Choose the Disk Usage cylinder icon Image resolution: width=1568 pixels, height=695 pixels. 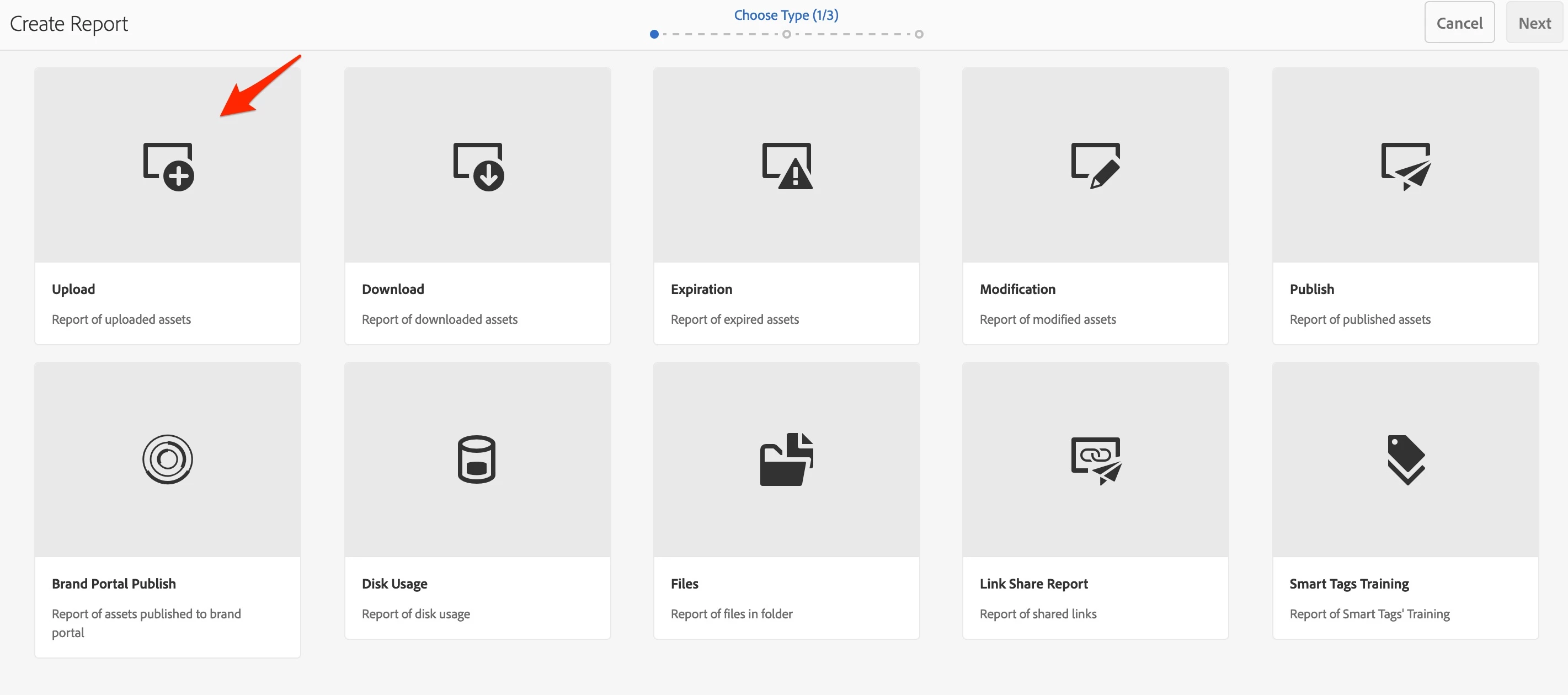[477, 459]
